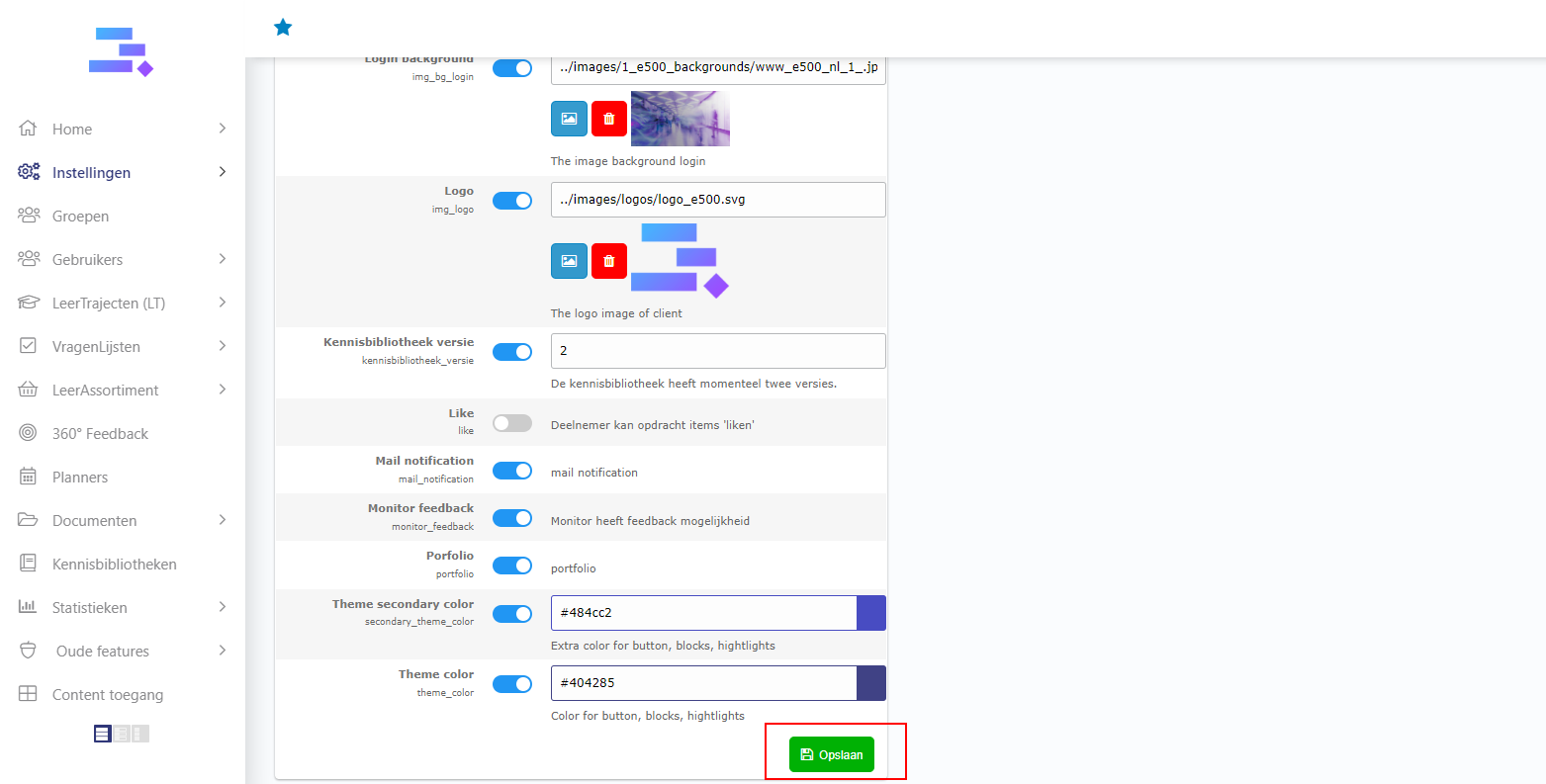
Task: Click the 360° Feedback target icon
Action: tap(29, 433)
